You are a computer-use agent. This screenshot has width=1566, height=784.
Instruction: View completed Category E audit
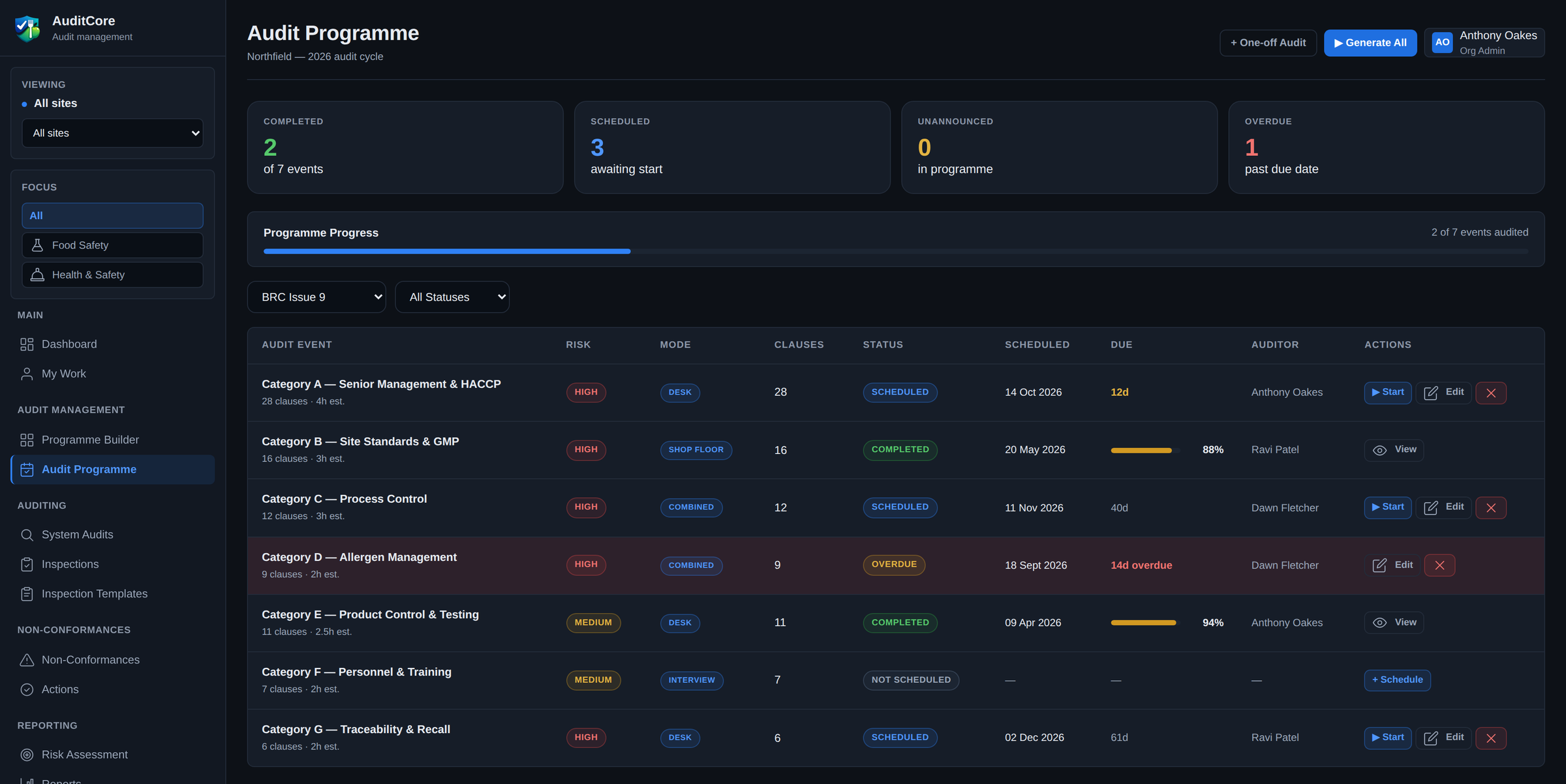pyautogui.click(x=1394, y=622)
